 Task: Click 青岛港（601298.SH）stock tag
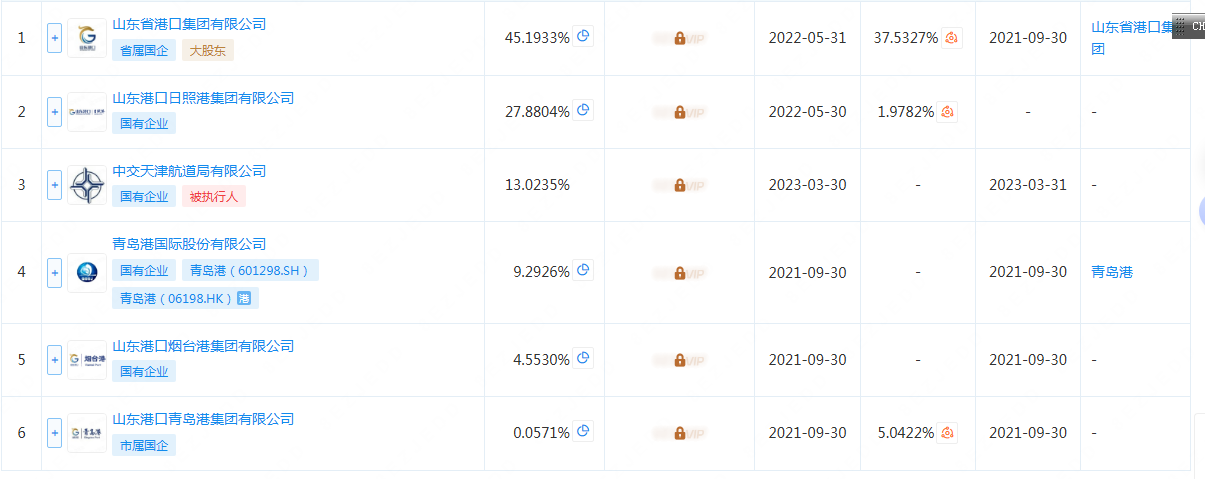pos(250,270)
